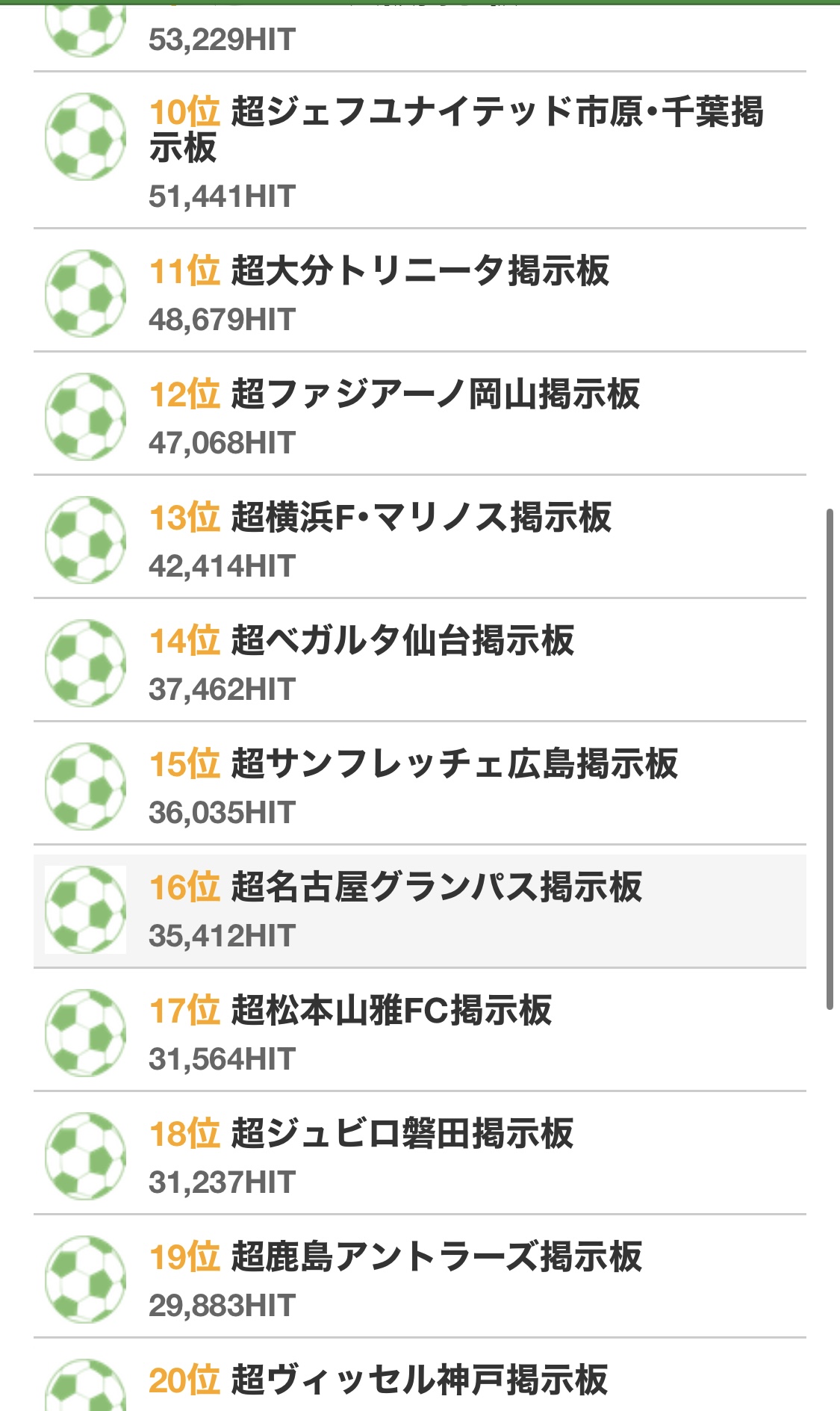840x1411 pixels.
Task: Tap soccer ball icon beside 超ジェフユナイテッド市原・千葉掲示板
Action: [85, 136]
